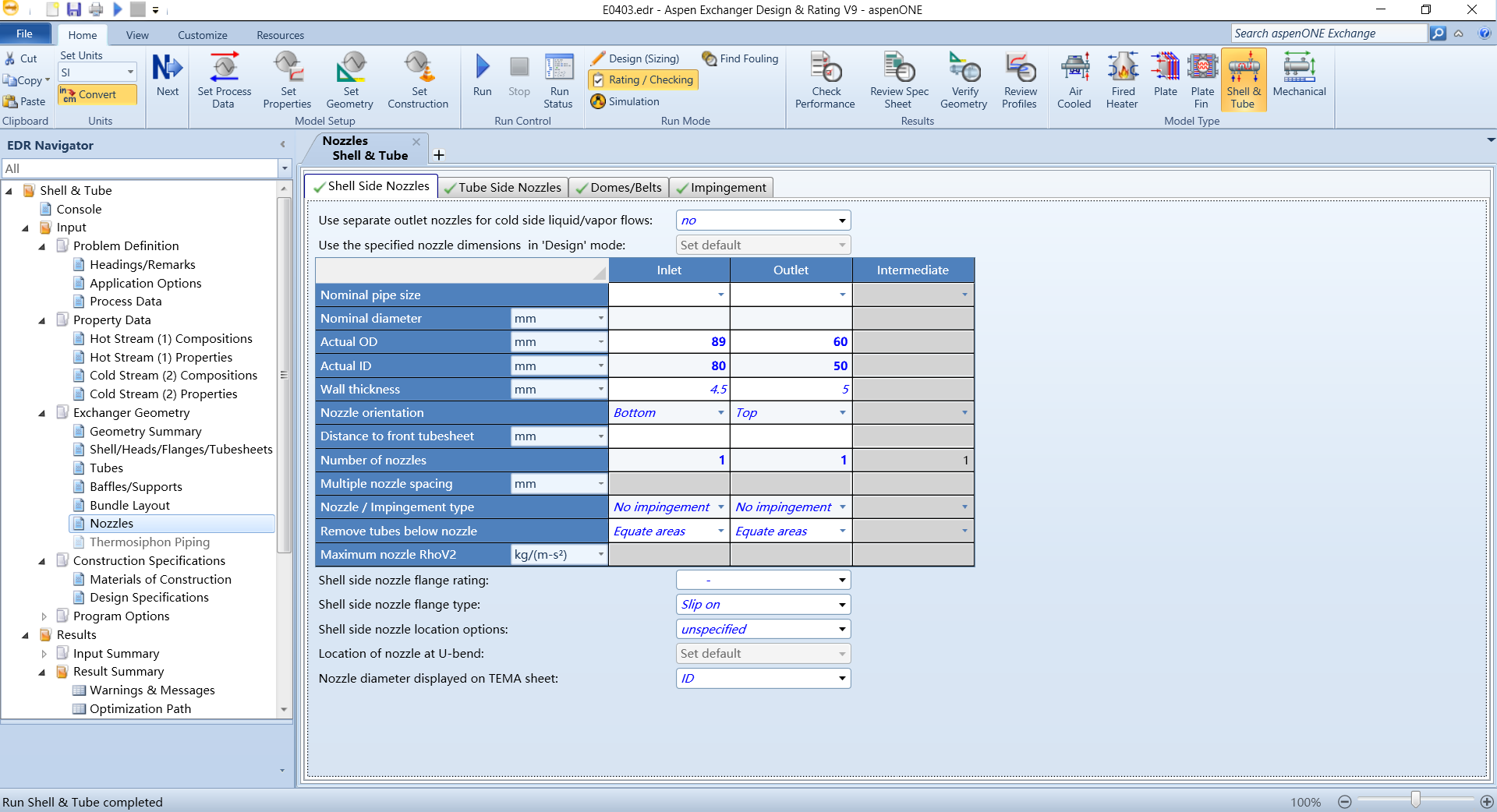Click the navigator vertical scrollbar
Screen dimensions: 1497x812
(x=284, y=374)
